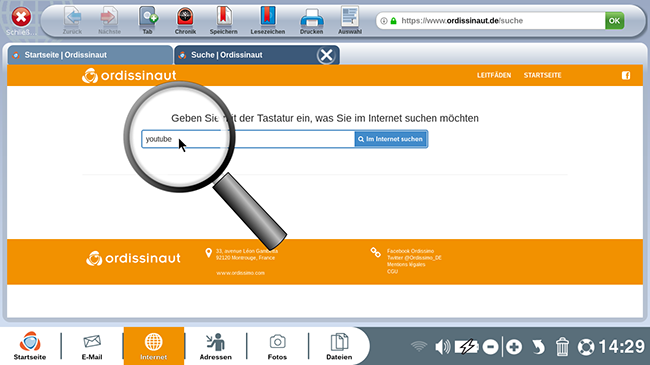This screenshot has width=650, height=365.
Task: Click the minus zoom-out icon
Action: (x=490, y=347)
